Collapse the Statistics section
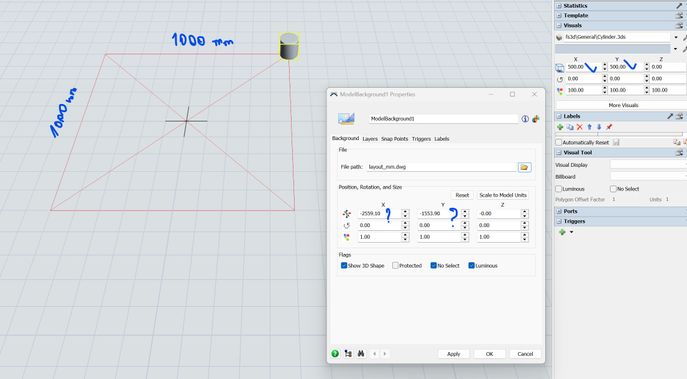Image resolution: width=687 pixels, height=379 pixels. point(559,6)
